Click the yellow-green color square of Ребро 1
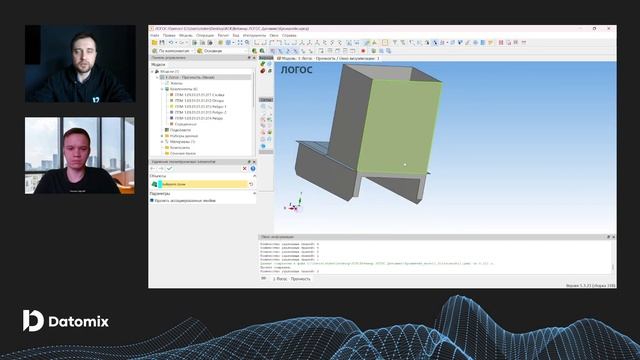Screen dimensions: 640x360 pos(172,107)
